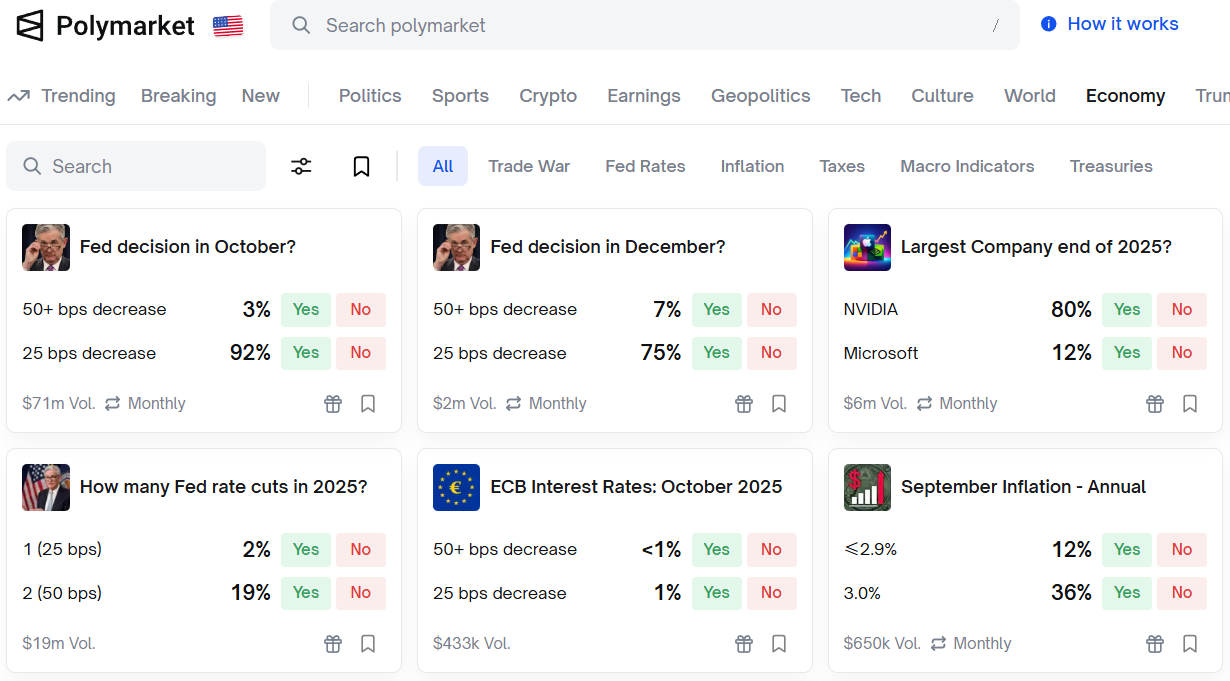Select the Macro Indicators filter

pyautogui.click(x=967, y=166)
